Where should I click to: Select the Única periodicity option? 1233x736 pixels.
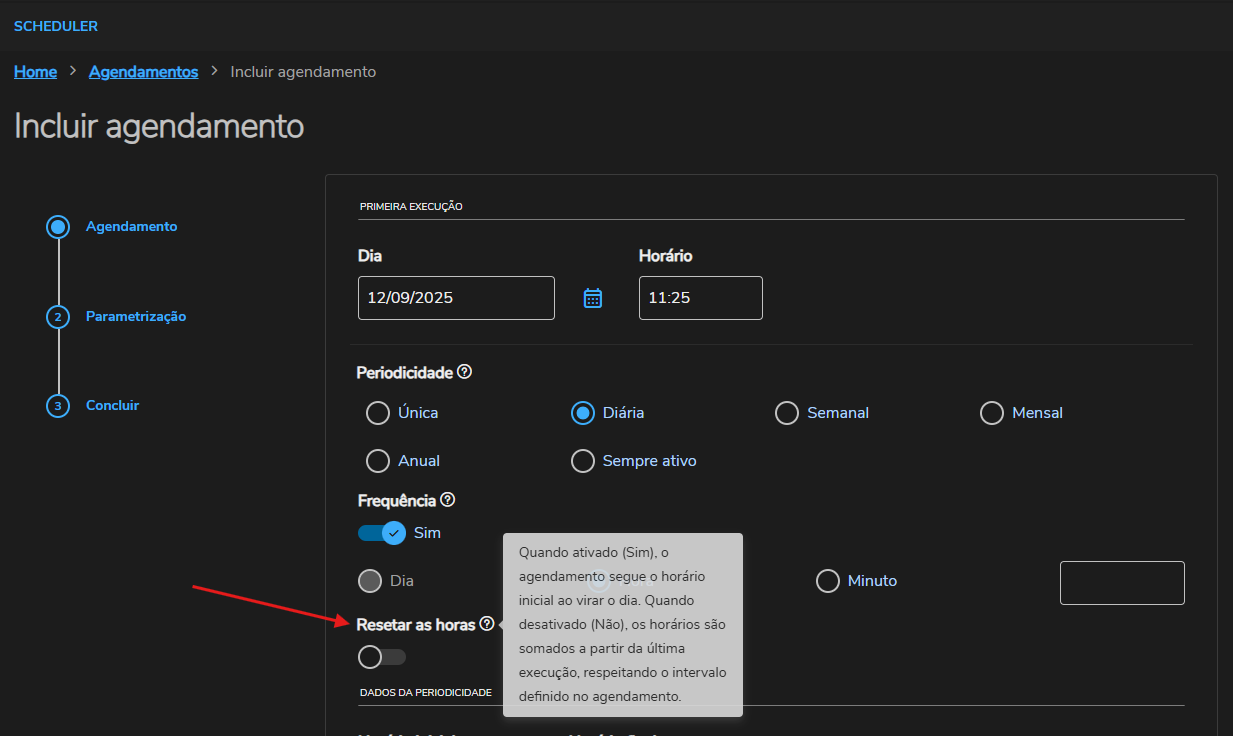[x=378, y=413]
